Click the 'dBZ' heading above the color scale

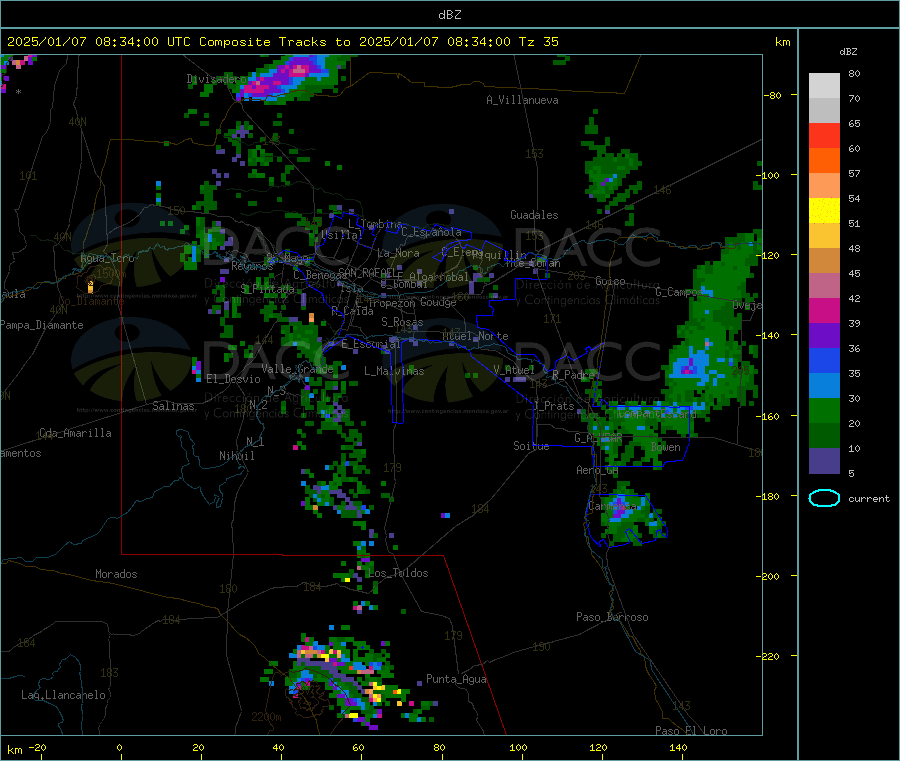click(x=848, y=52)
